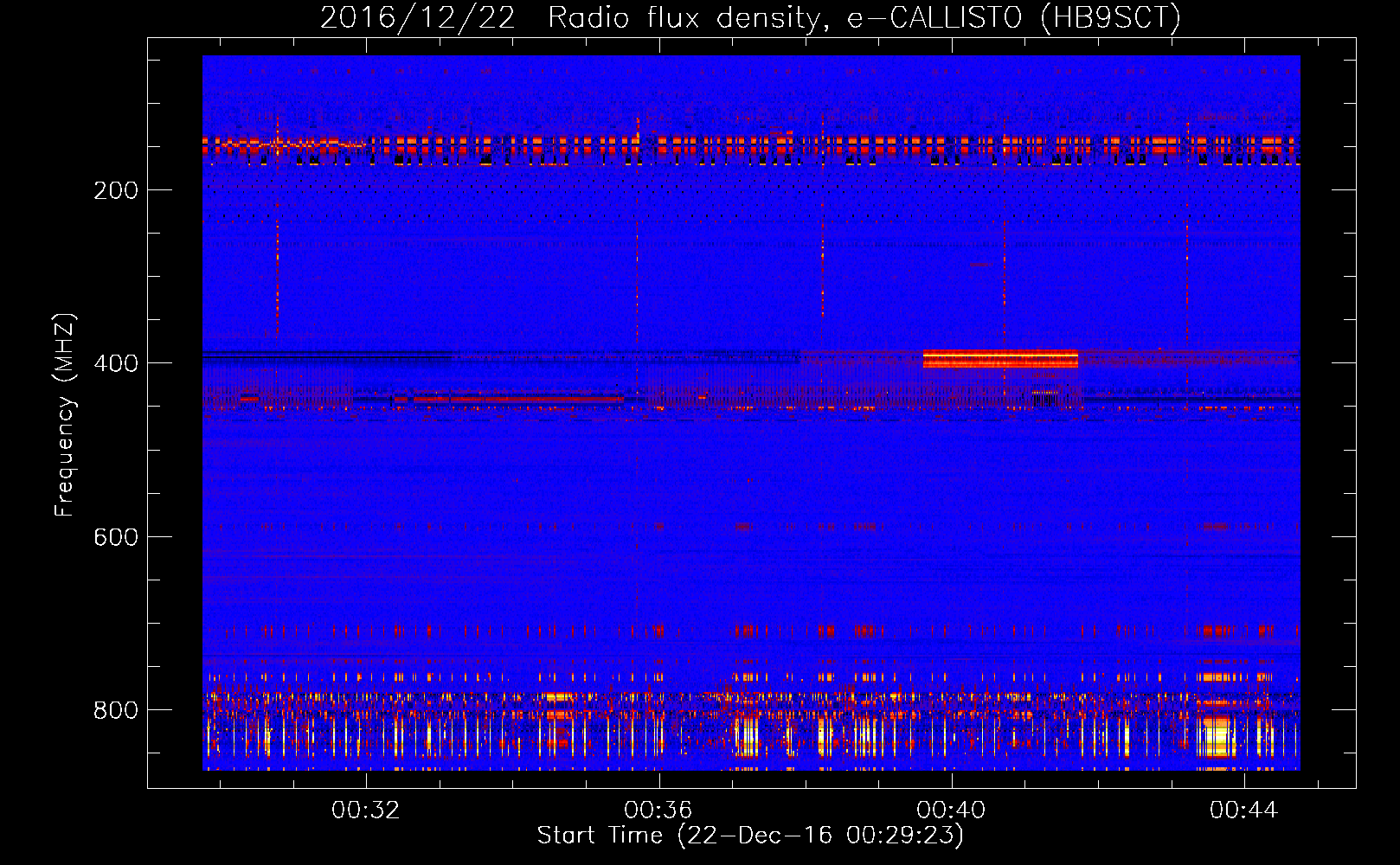
Task: Select the 200 frequency tick label
Action: [116, 190]
